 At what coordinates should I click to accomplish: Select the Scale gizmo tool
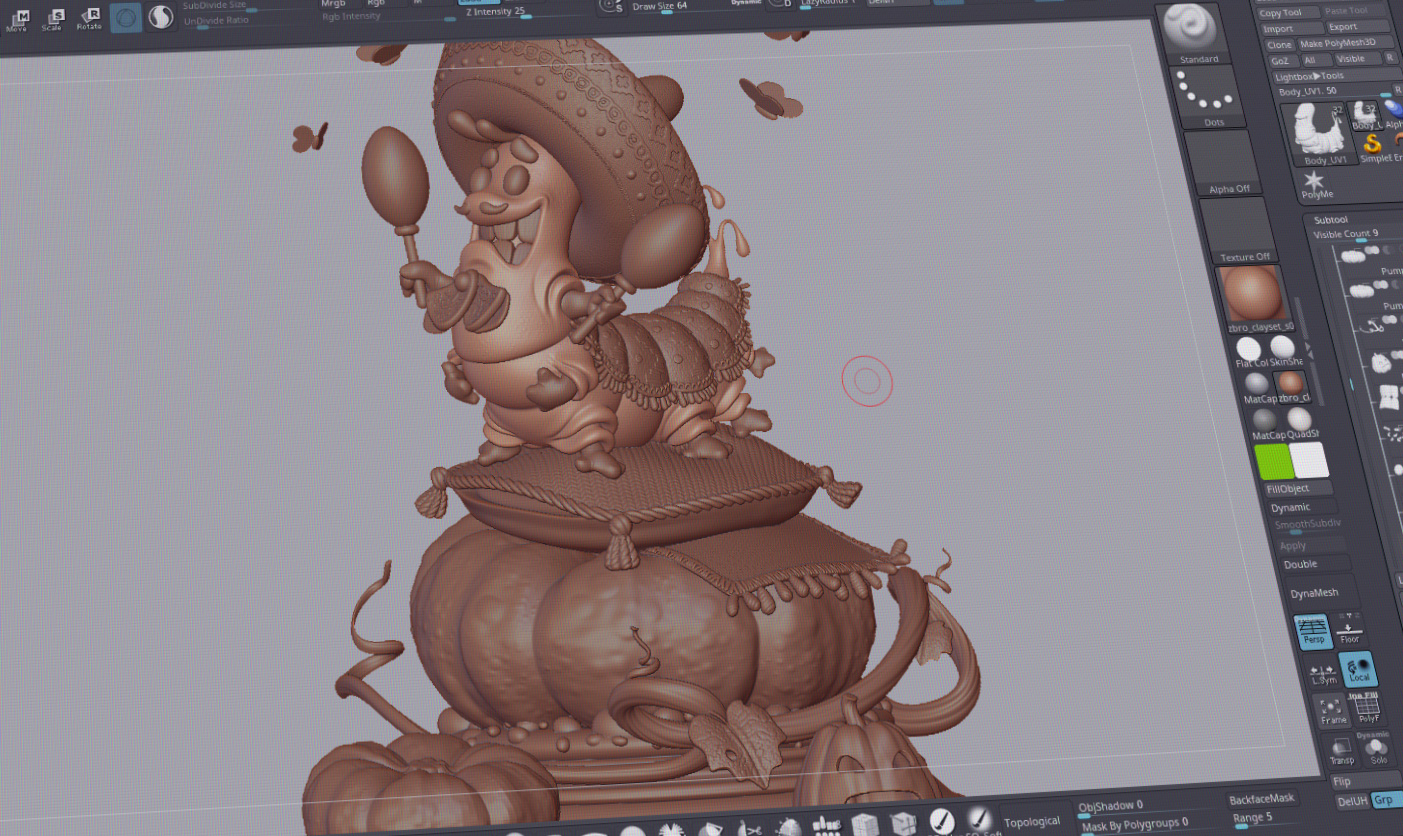coord(53,18)
